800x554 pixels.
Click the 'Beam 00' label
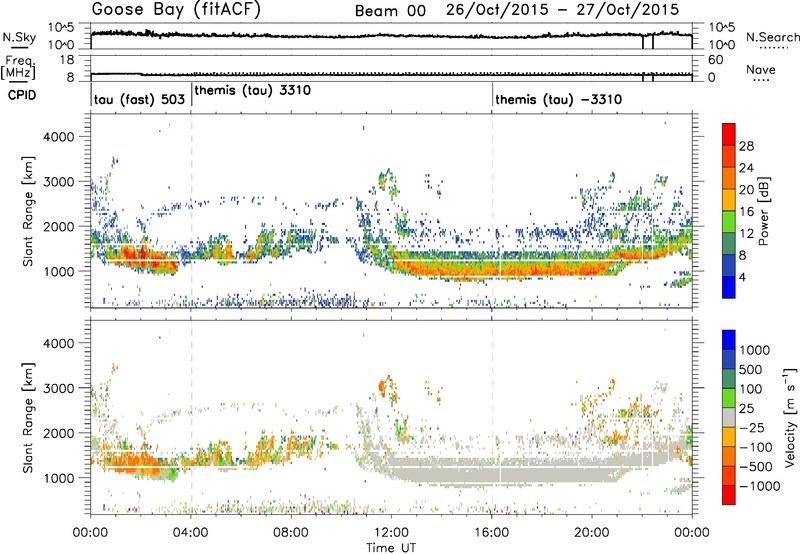point(390,11)
